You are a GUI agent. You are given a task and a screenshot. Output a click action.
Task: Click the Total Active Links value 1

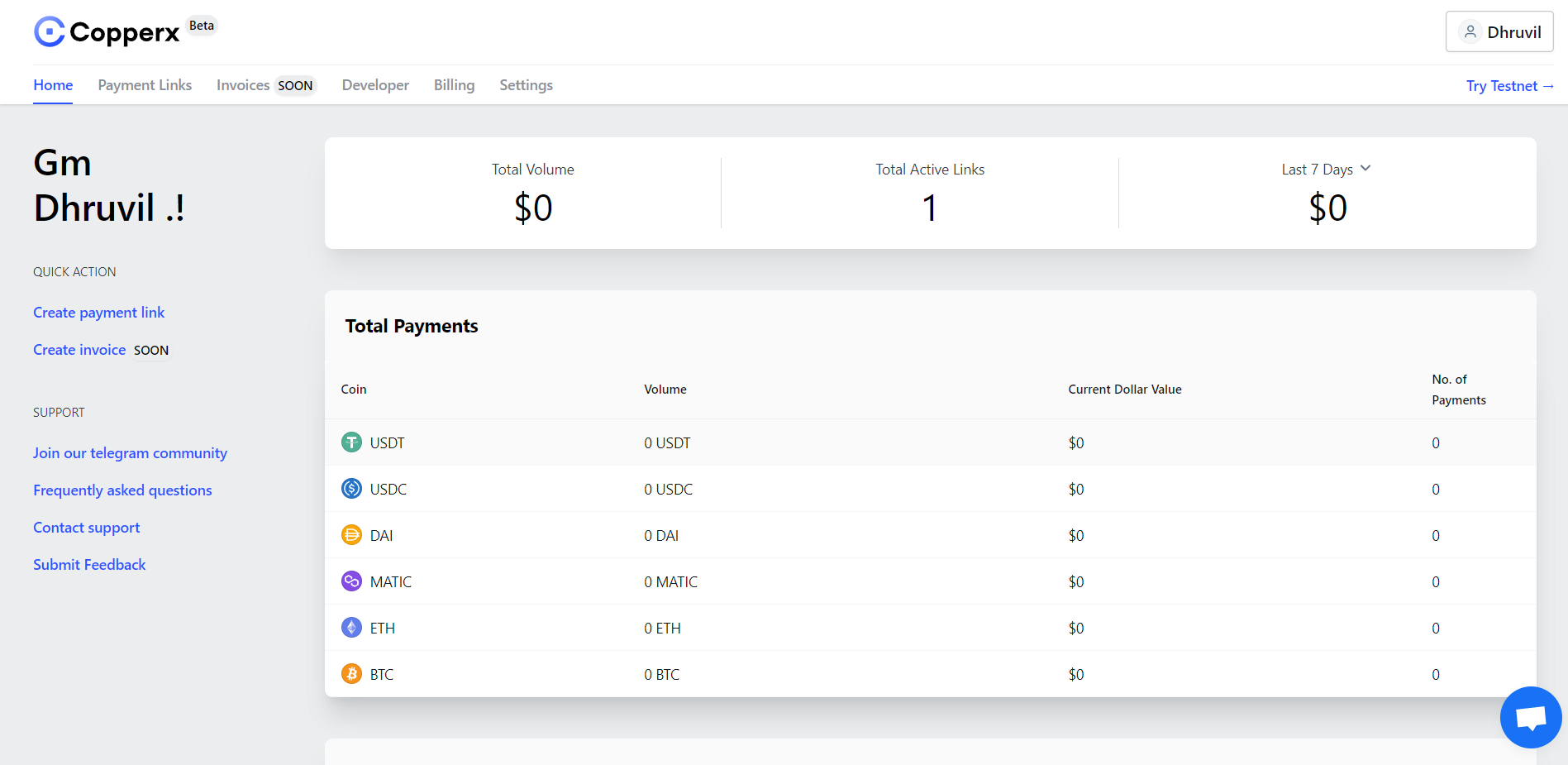(930, 208)
